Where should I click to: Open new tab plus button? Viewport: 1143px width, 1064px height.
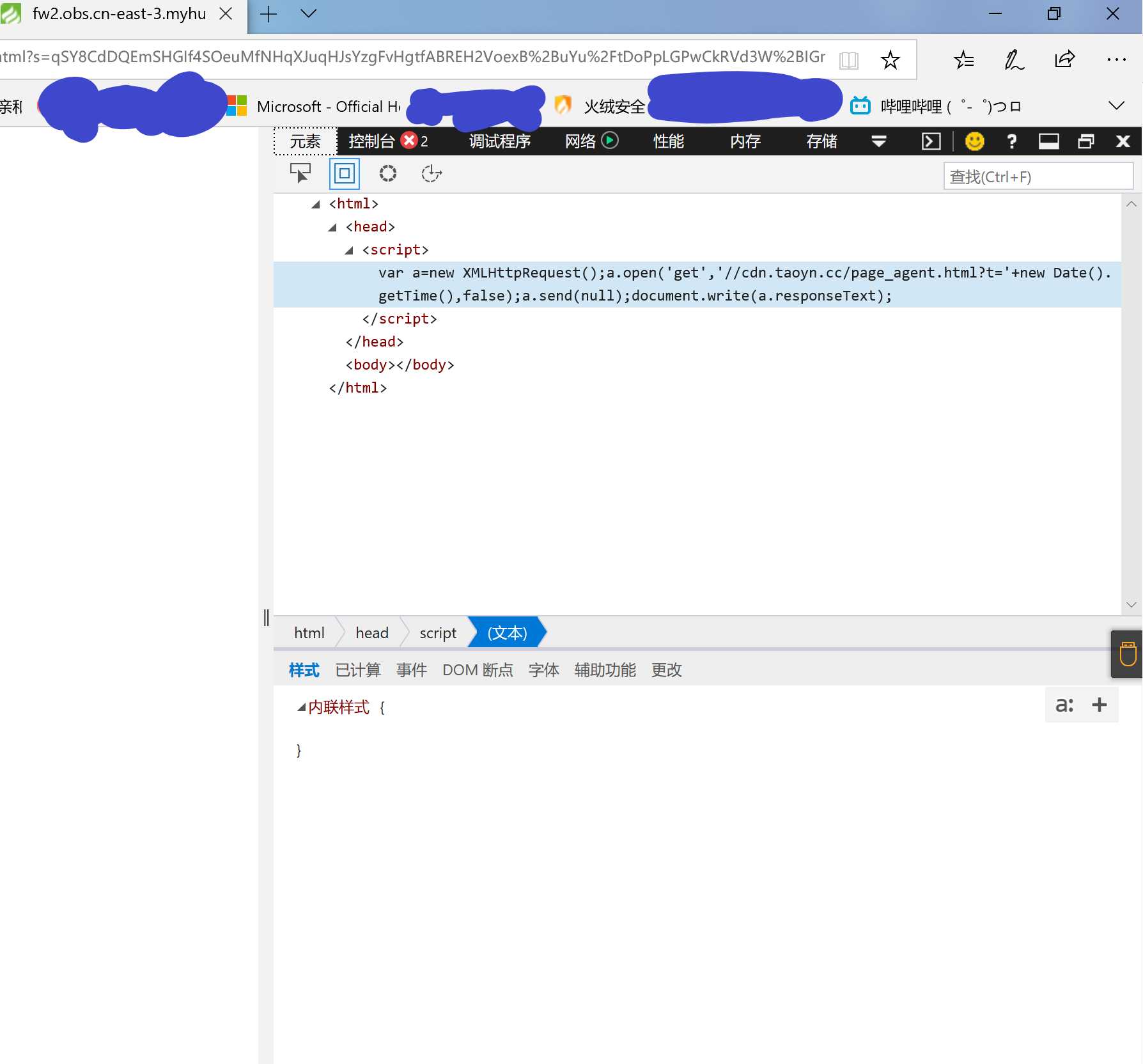pyautogui.click(x=268, y=14)
